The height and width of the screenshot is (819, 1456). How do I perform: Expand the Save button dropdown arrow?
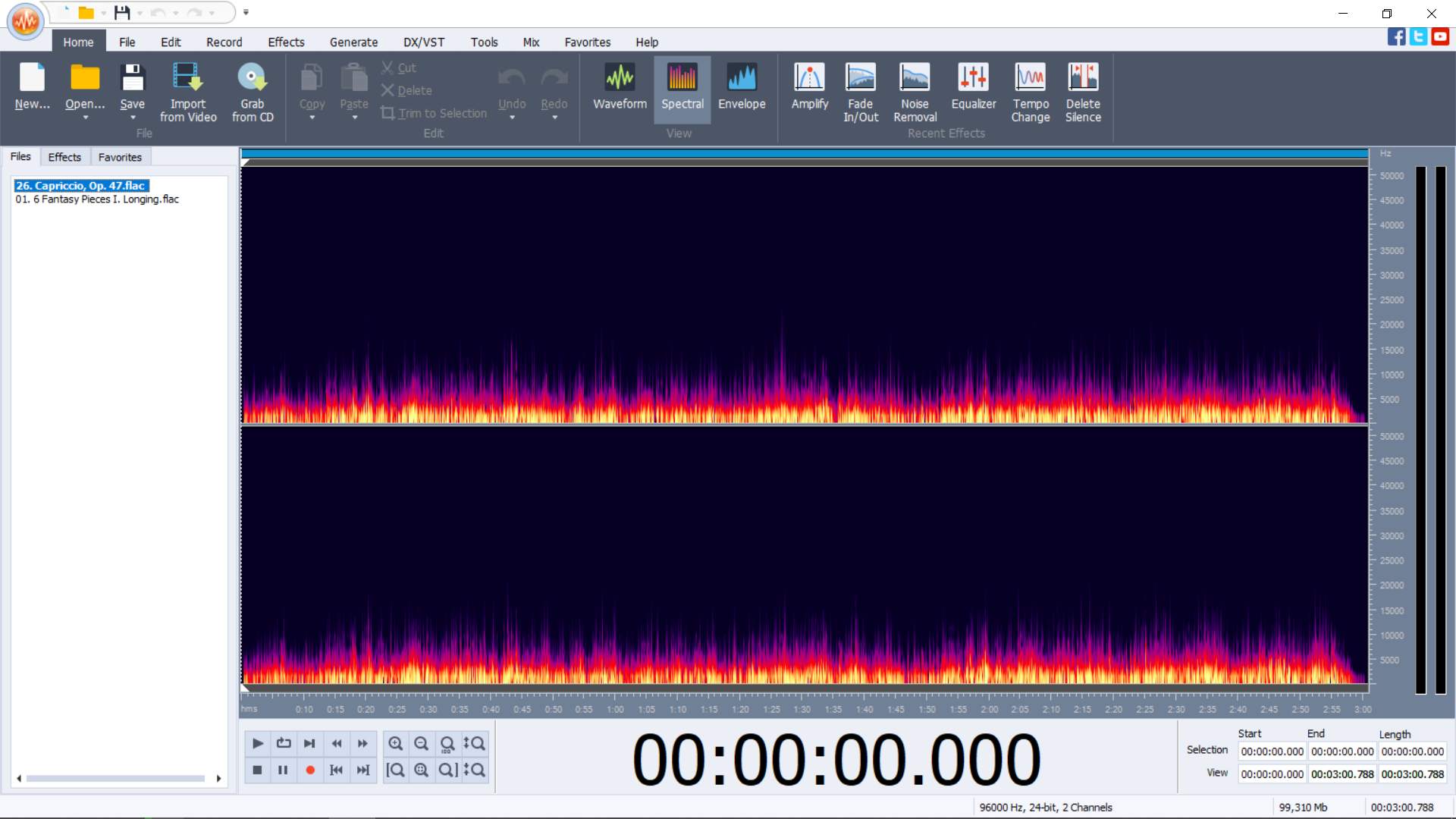133,118
